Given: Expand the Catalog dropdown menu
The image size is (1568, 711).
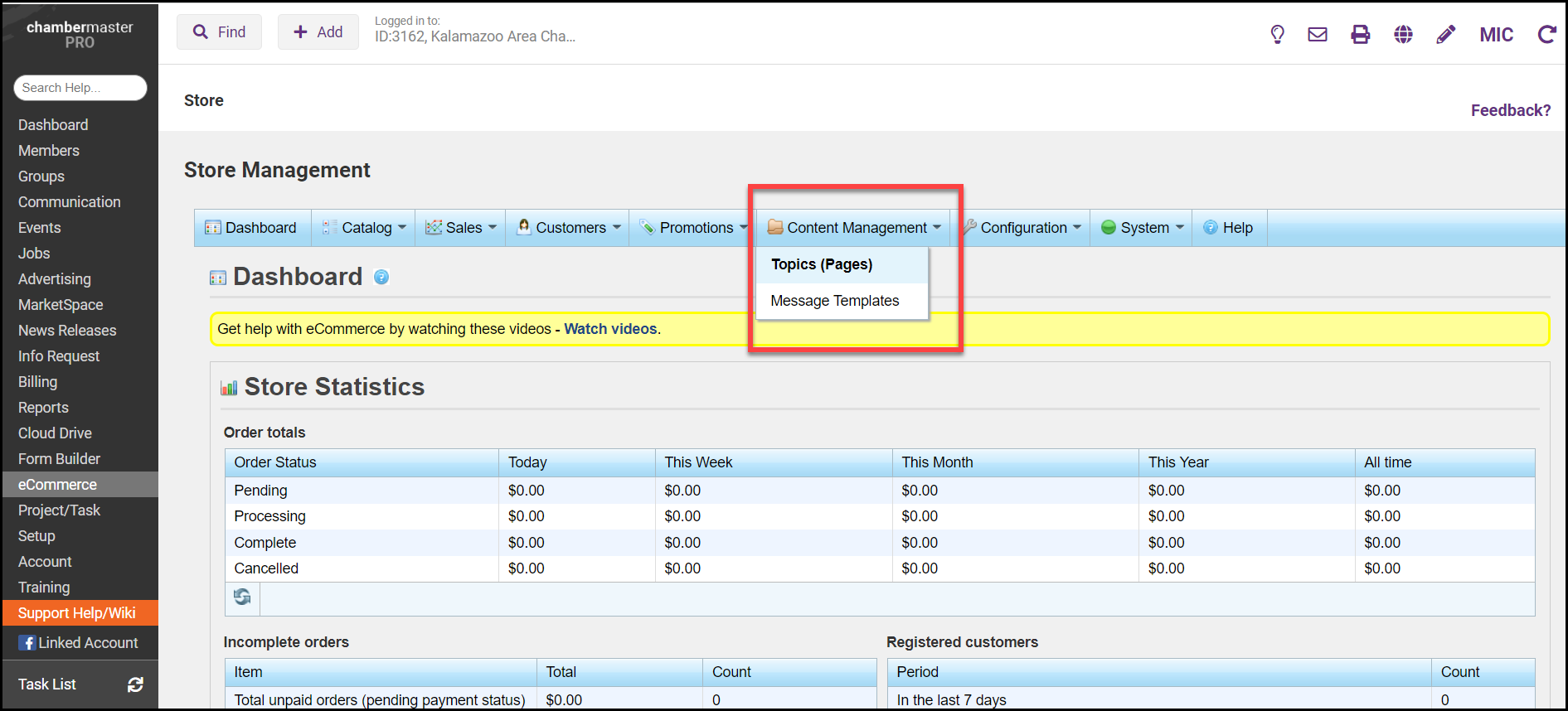Looking at the screenshot, I should click(x=365, y=228).
